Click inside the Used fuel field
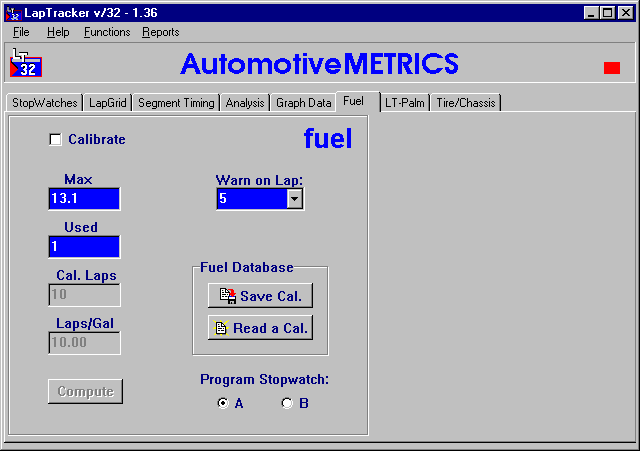Image resolution: width=640 pixels, height=451 pixels. (x=84, y=247)
